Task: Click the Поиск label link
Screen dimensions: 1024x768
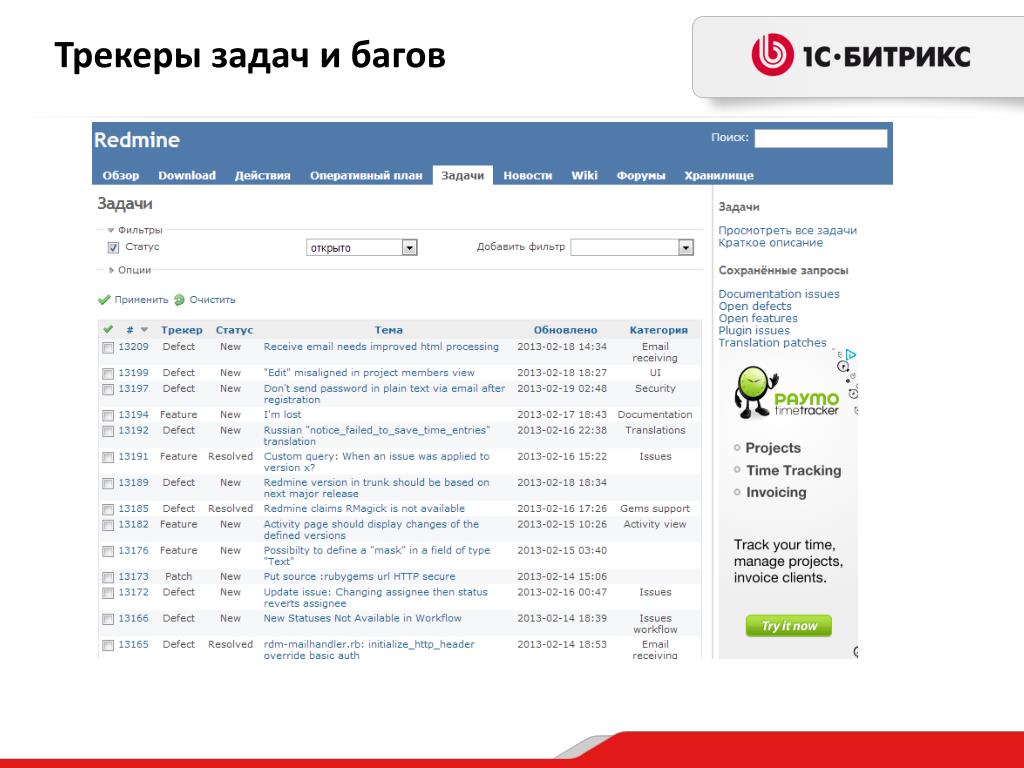Action: (729, 137)
